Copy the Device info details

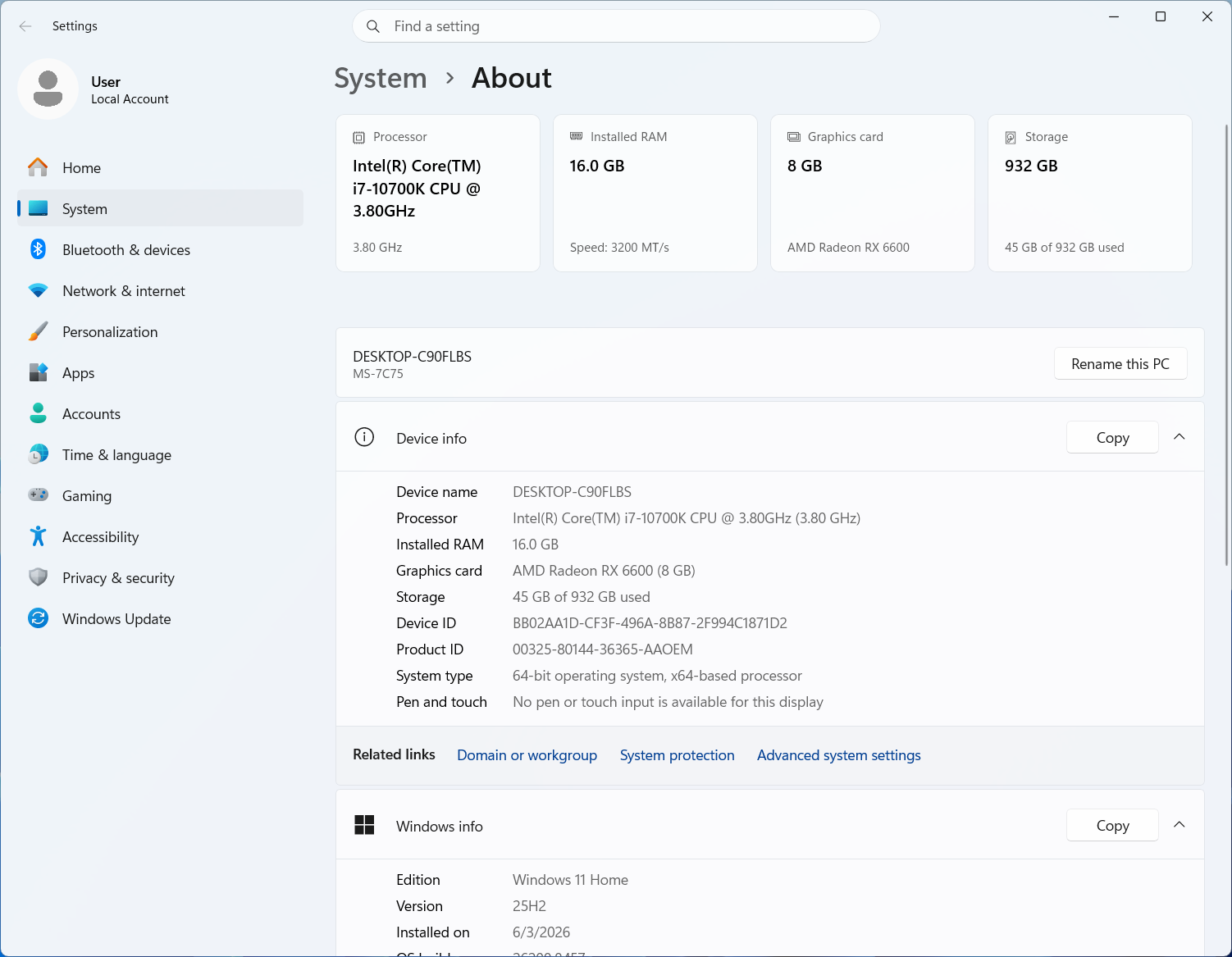(1112, 437)
